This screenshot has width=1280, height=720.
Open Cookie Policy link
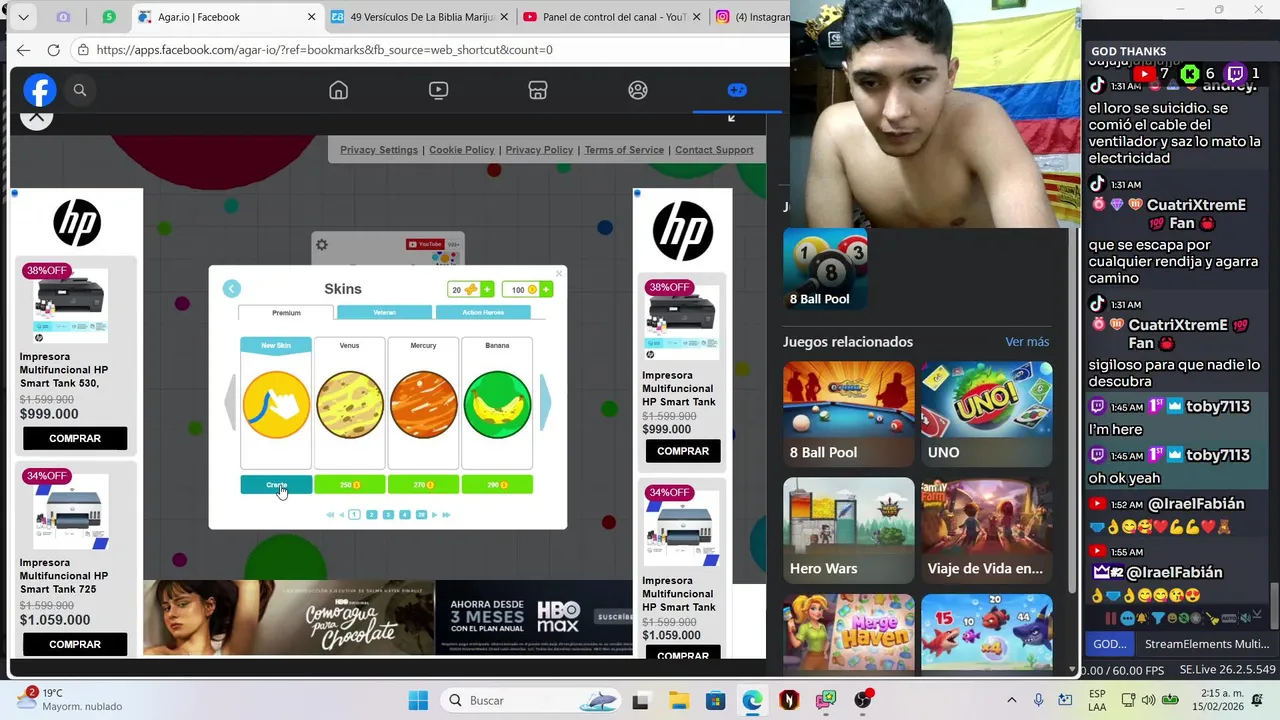[x=462, y=150]
